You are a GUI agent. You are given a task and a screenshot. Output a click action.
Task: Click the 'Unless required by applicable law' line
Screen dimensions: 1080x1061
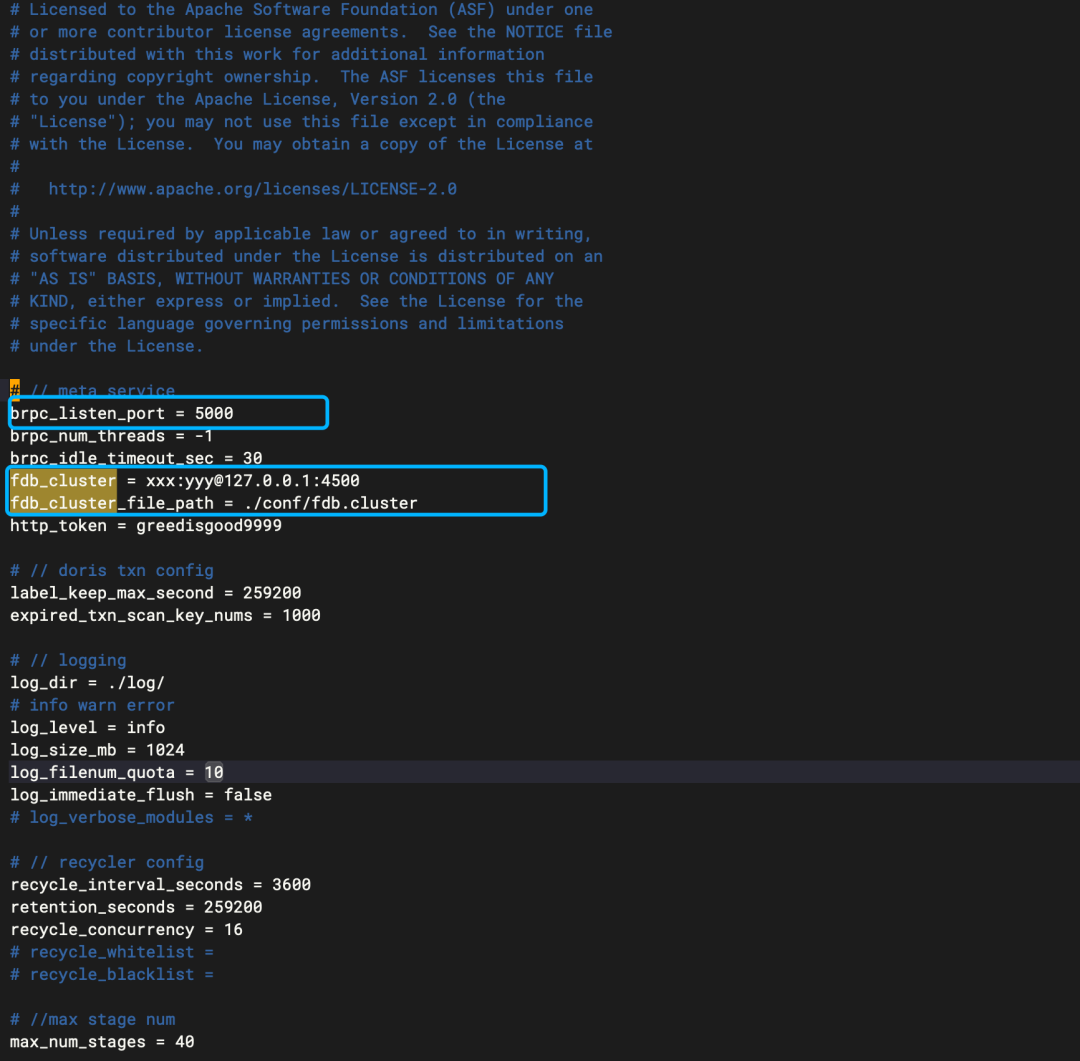coord(301,234)
